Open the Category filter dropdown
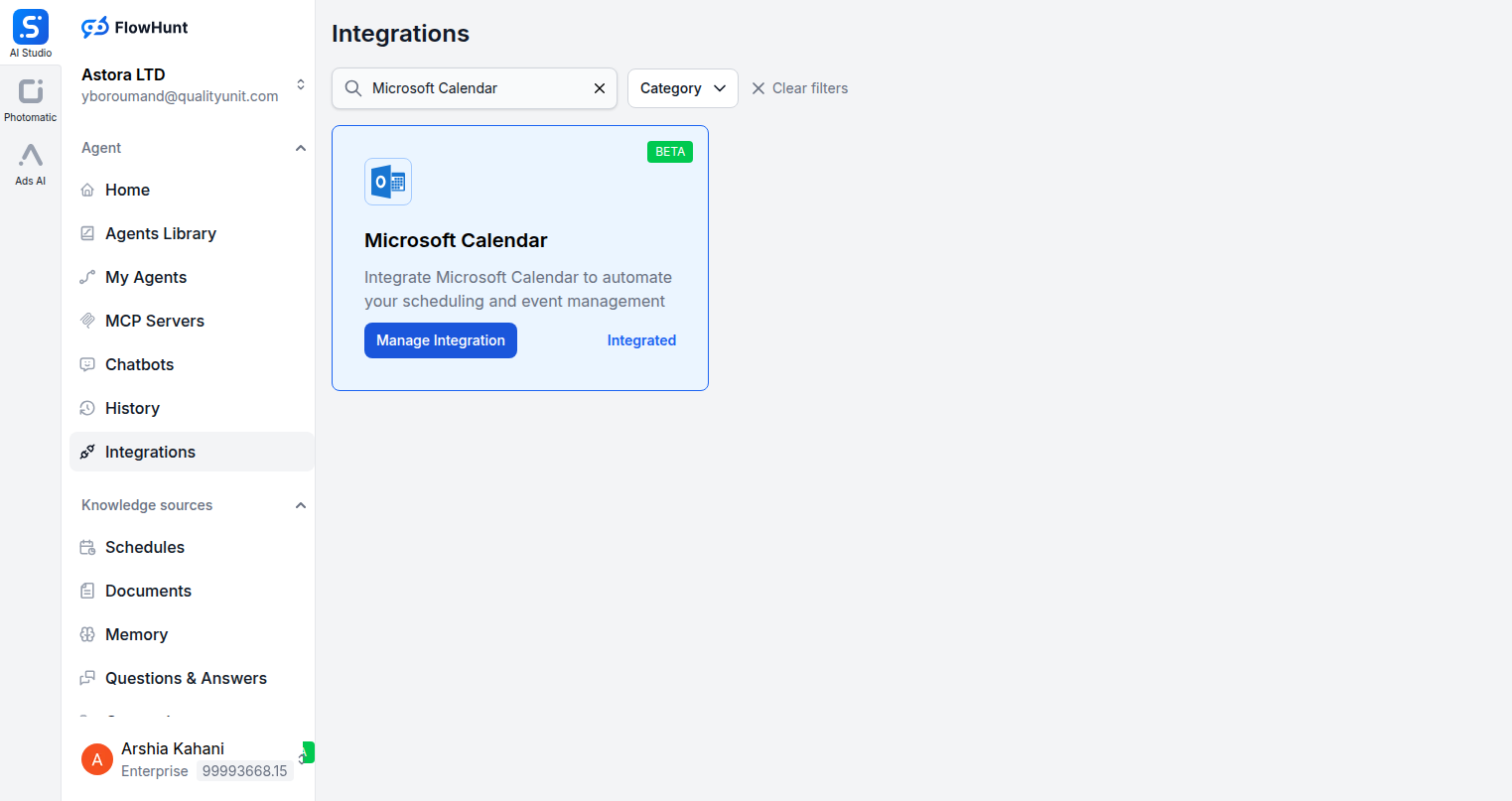 pos(682,88)
